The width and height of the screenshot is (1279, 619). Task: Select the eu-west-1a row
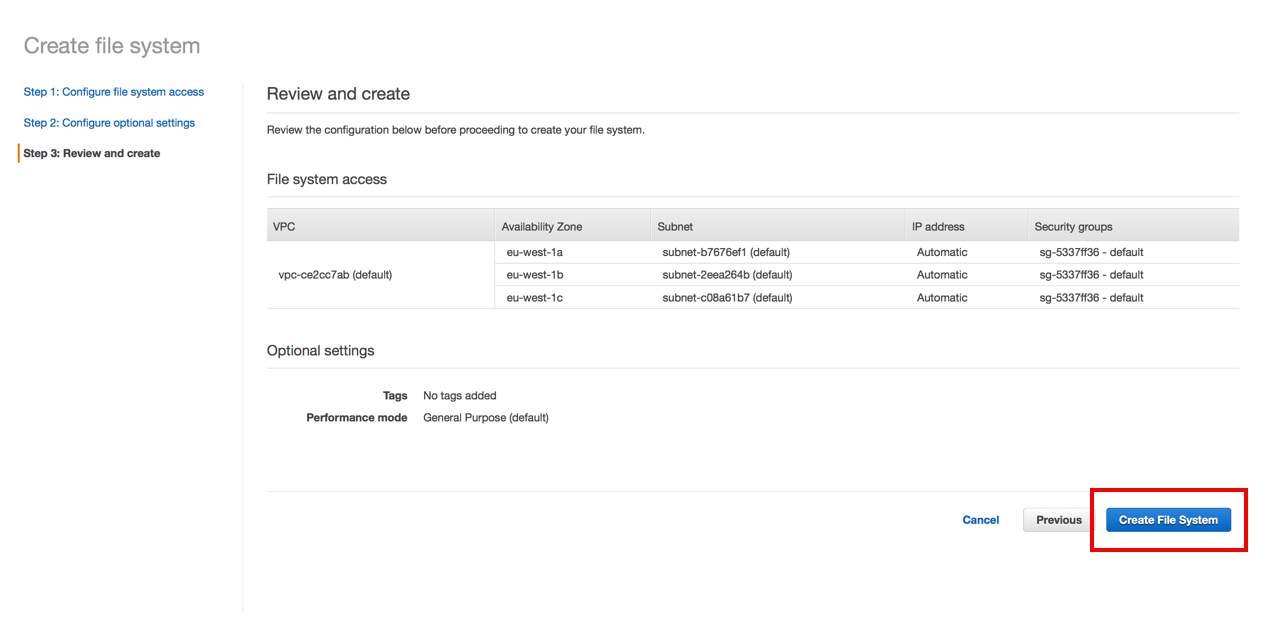[x=534, y=251]
